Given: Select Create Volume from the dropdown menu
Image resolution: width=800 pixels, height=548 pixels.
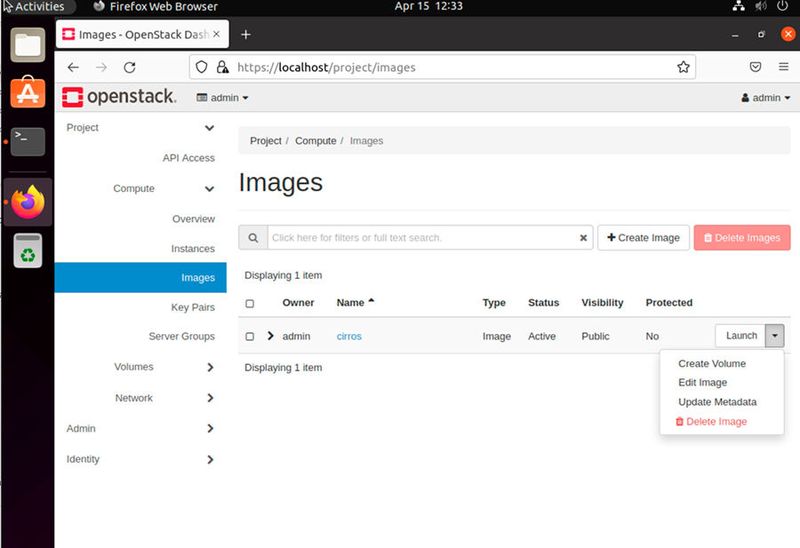Looking at the screenshot, I should point(712,363).
